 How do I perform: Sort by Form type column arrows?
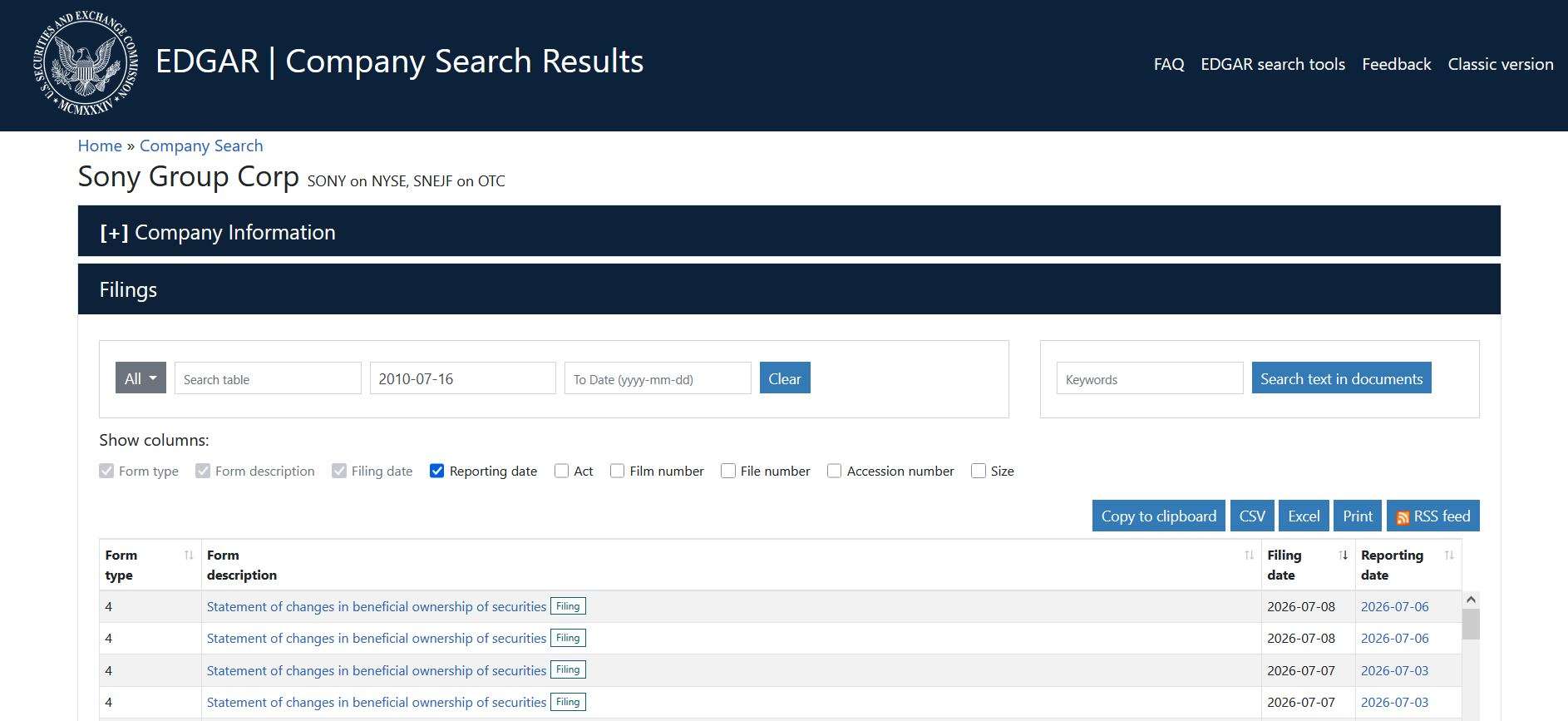[x=189, y=556]
